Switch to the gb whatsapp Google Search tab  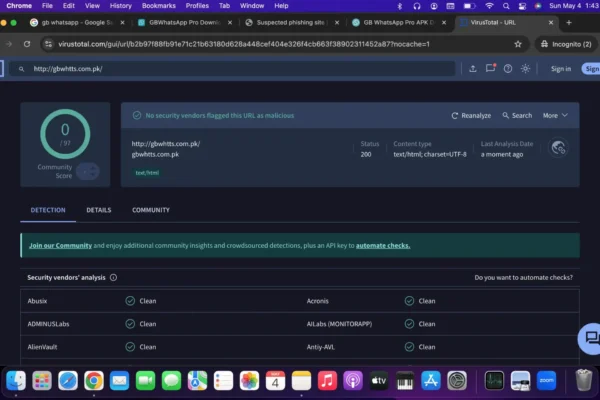pyautogui.click(x=77, y=23)
